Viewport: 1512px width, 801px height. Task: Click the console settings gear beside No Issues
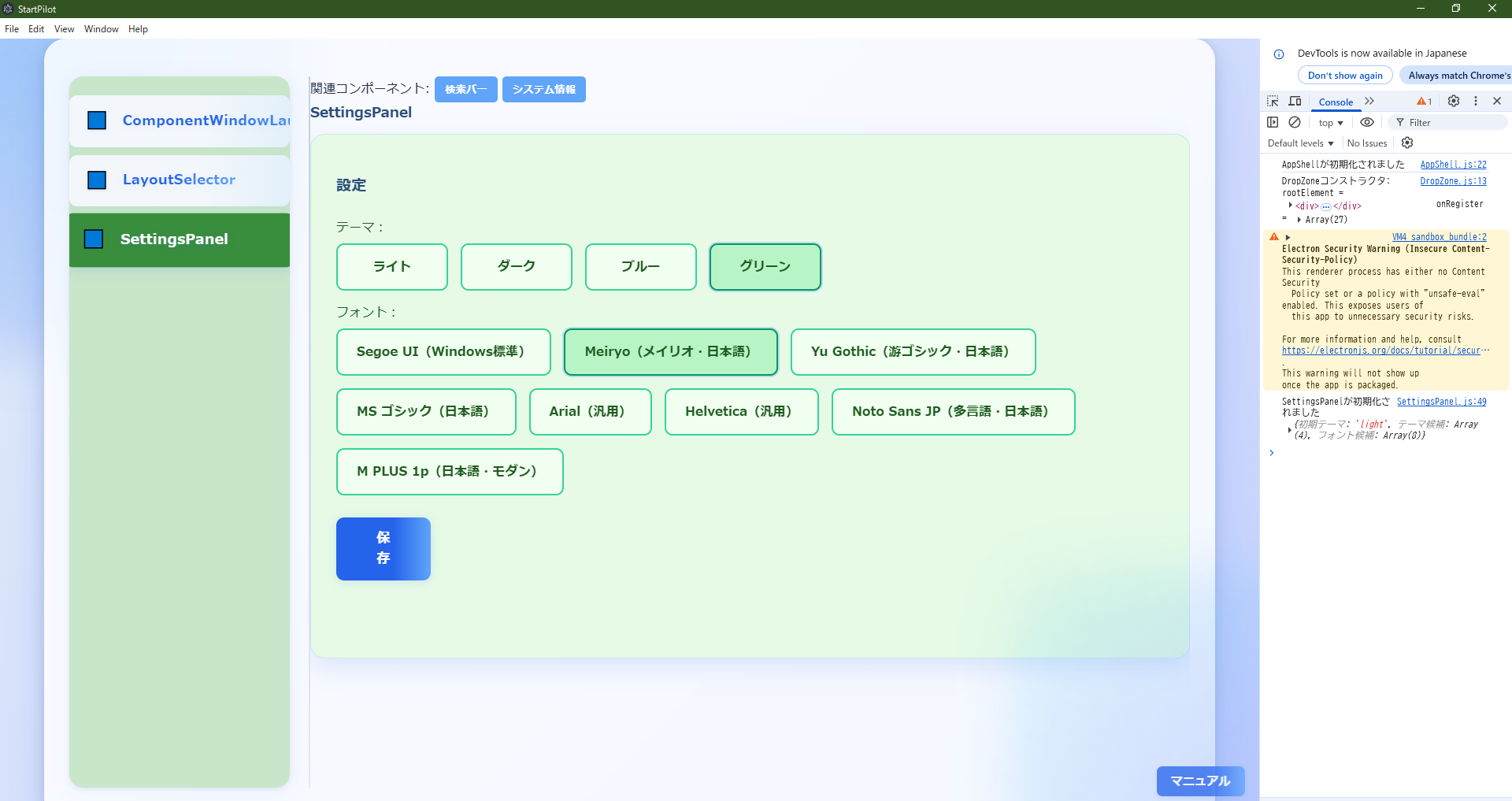[x=1407, y=143]
